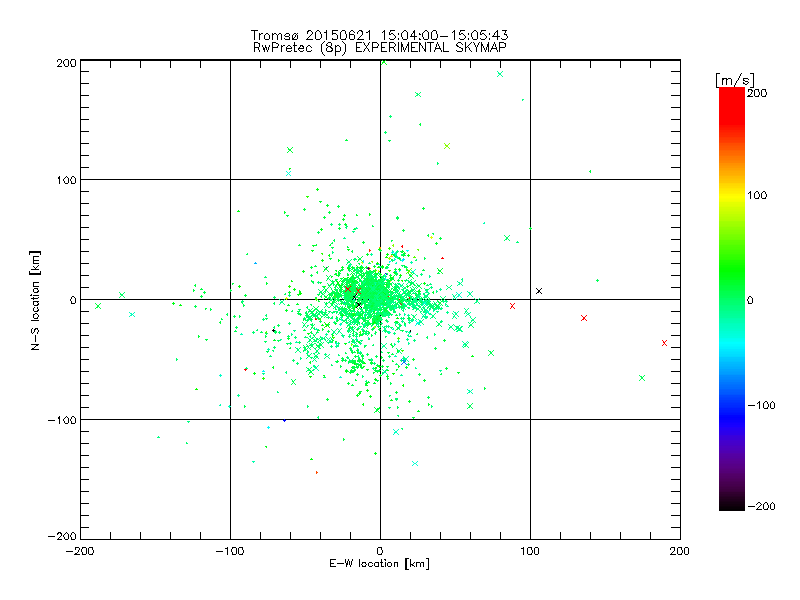Viewport: 800px width, 600px height.
Task: Click the x-axis '-200' tick label
Action: [x=80, y=551]
